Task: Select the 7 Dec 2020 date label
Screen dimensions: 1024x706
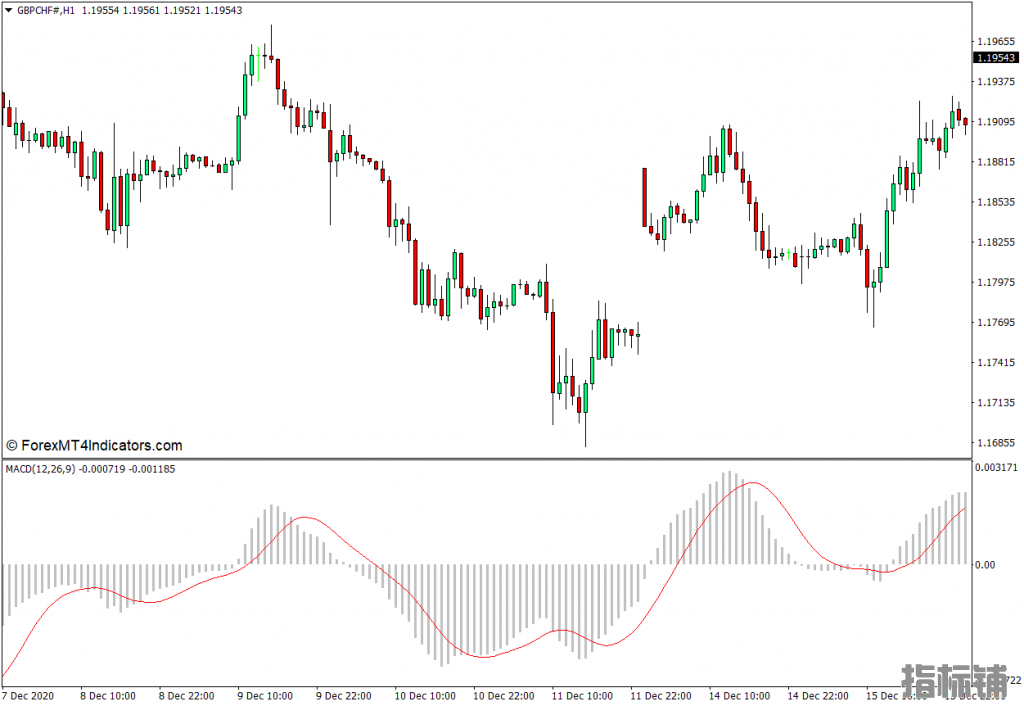Action: coord(31,695)
